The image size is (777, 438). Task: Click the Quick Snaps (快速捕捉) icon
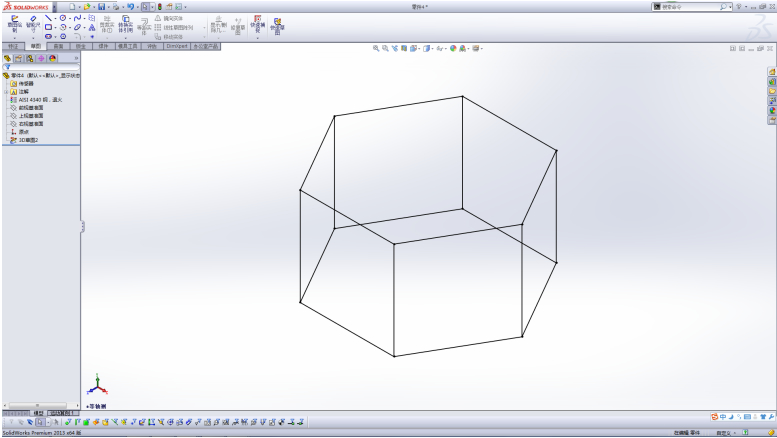[257, 24]
